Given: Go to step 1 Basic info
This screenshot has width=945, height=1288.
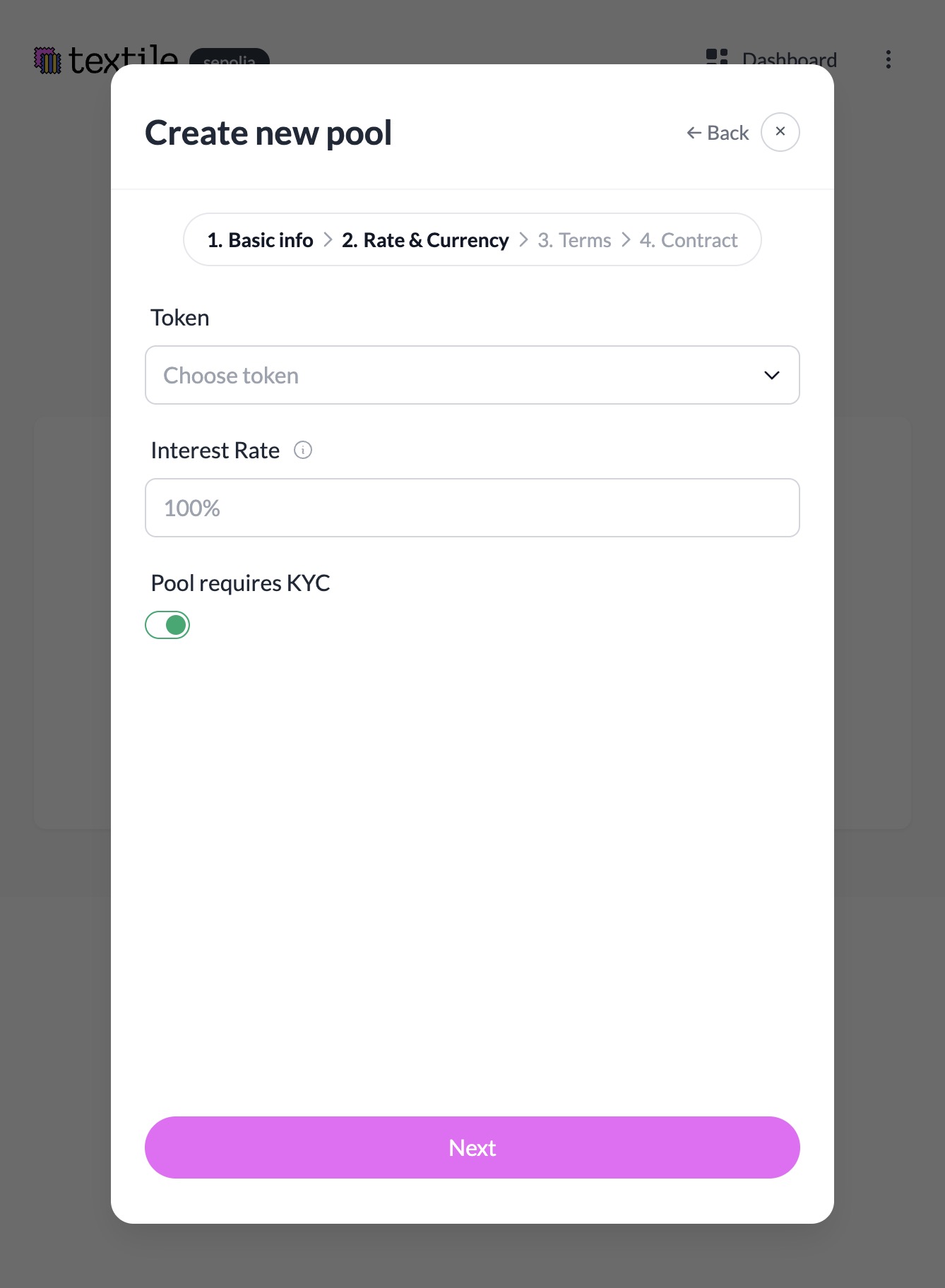Looking at the screenshot, I should [x=261, y=240].
